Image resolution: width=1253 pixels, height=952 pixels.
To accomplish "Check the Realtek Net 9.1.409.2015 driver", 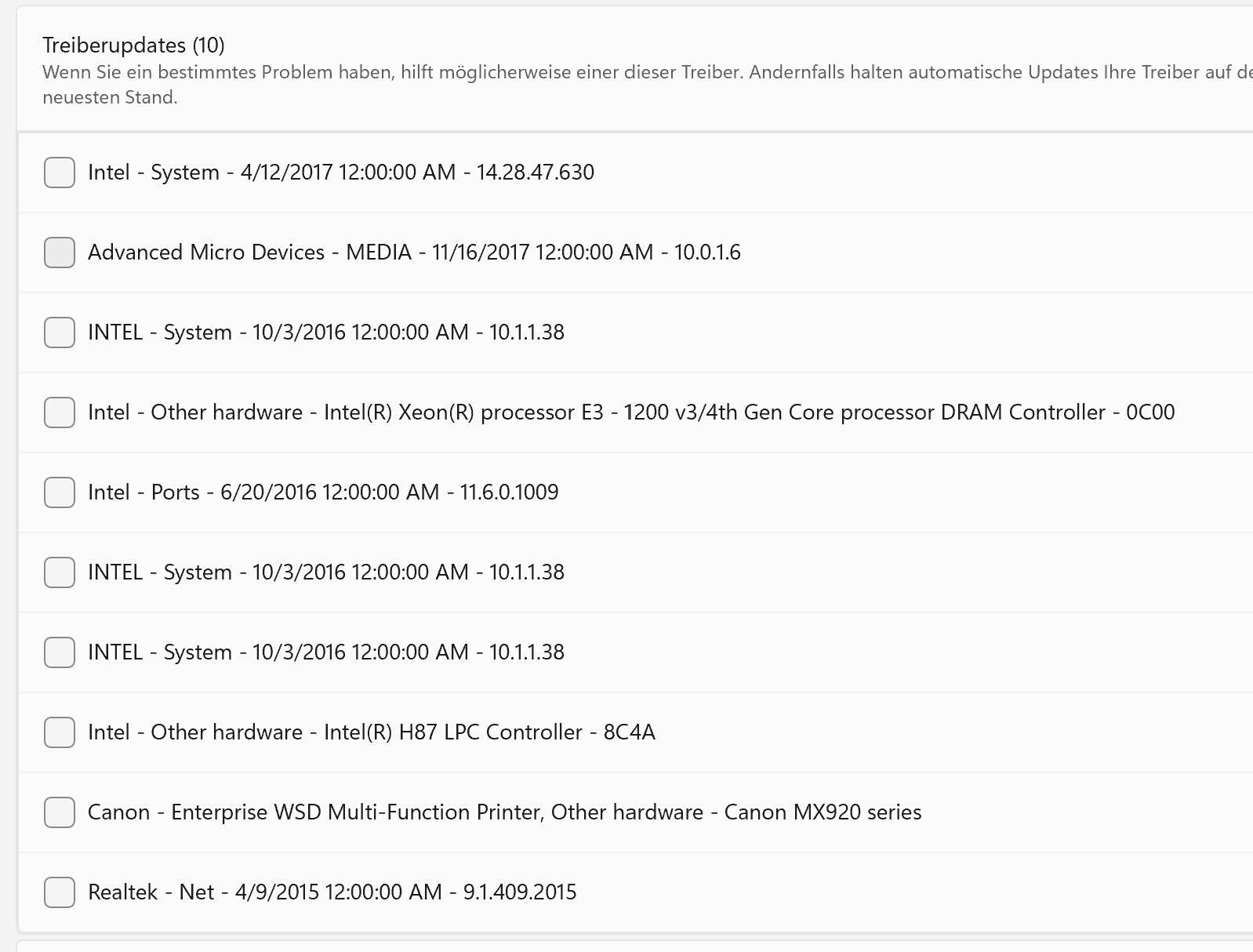I will [x=59, y=892].
